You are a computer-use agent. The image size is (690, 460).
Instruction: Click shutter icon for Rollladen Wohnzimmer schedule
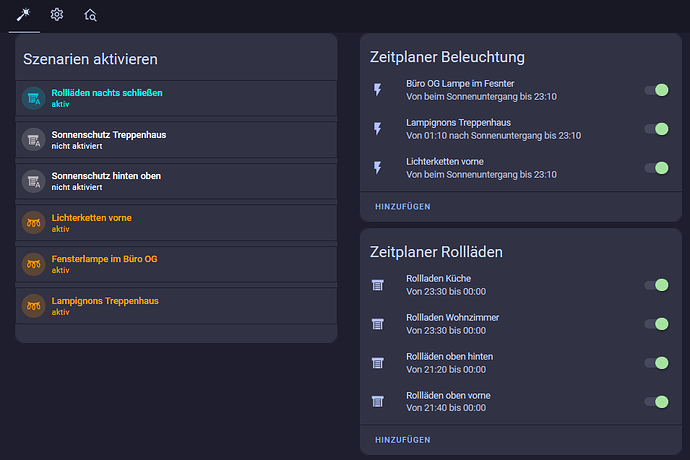[x=378, y=324]
